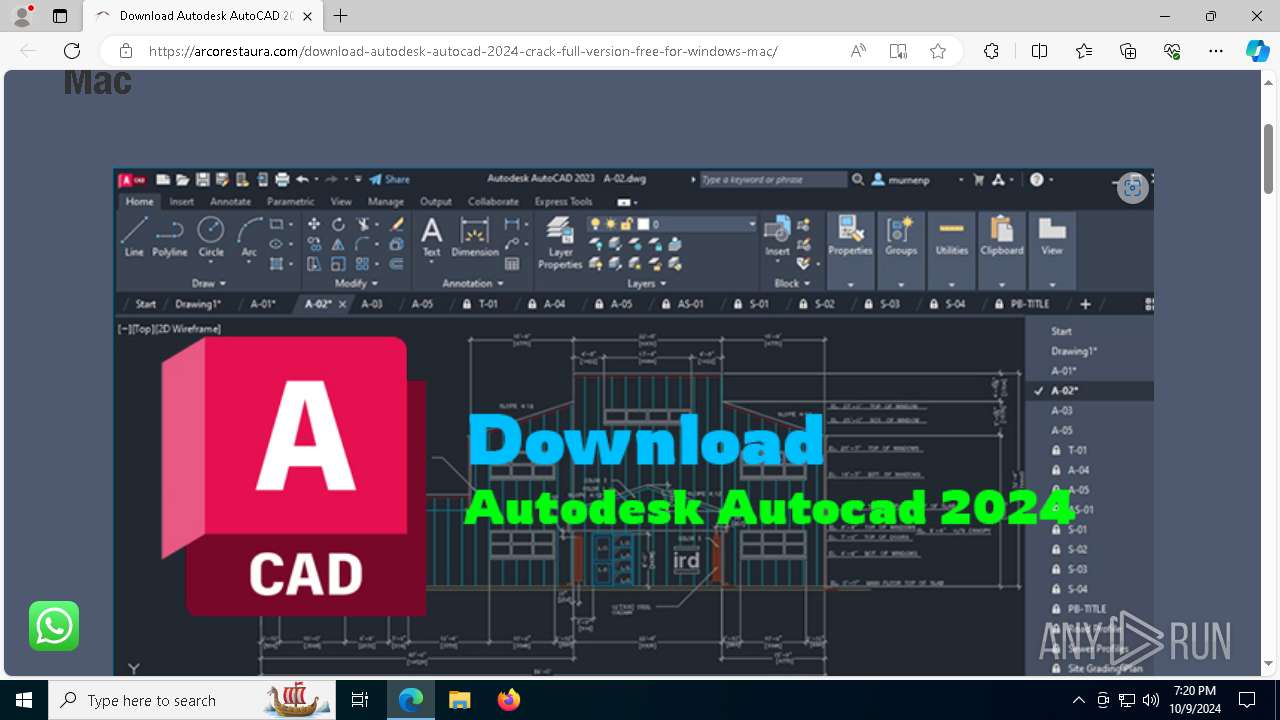This screenshot has width=1280, height=720.
Task: Open the clock showing 7:20 PM
Action: tap(1195, 700)
